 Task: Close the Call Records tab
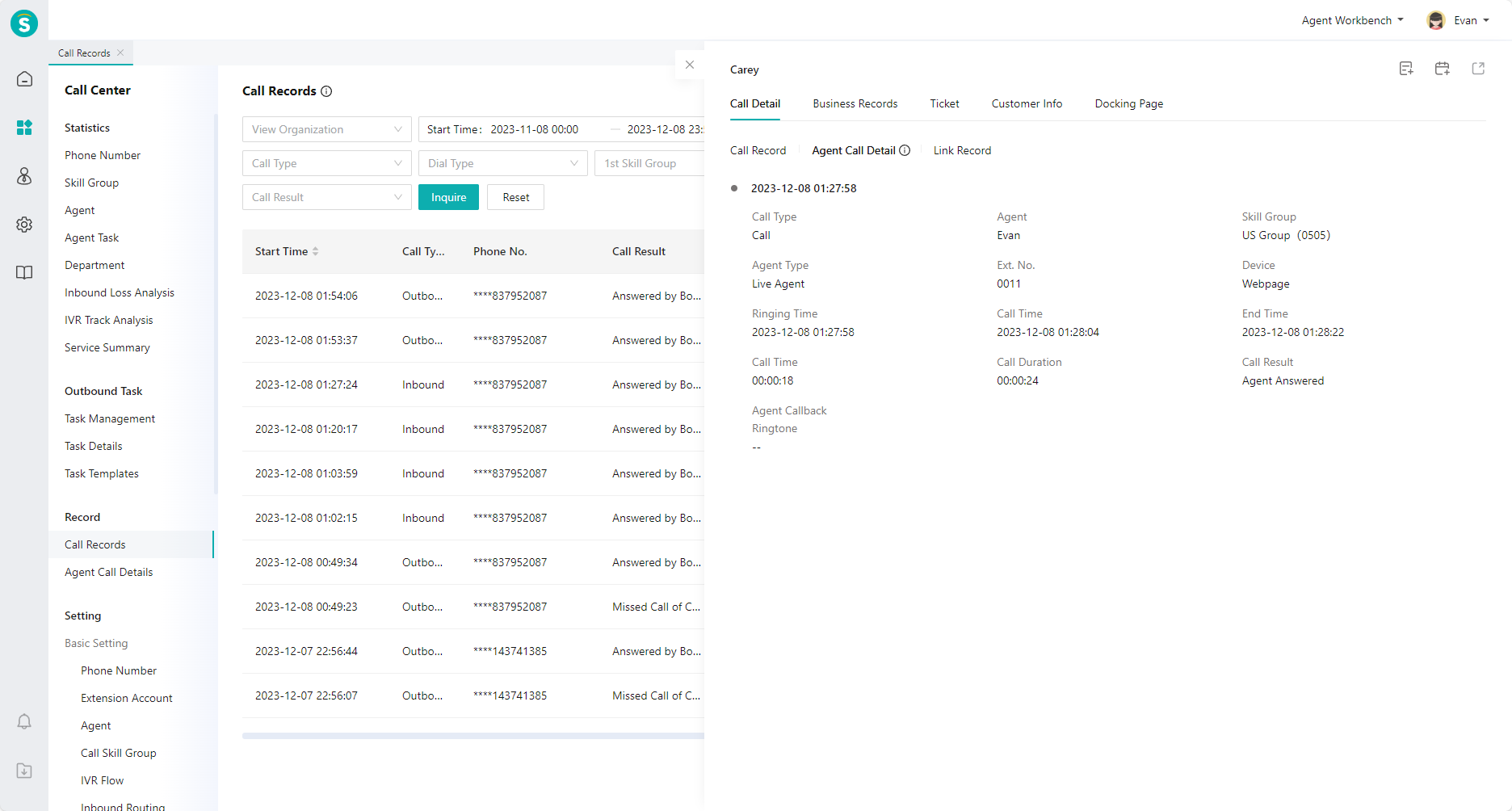(x=120, y=53)
